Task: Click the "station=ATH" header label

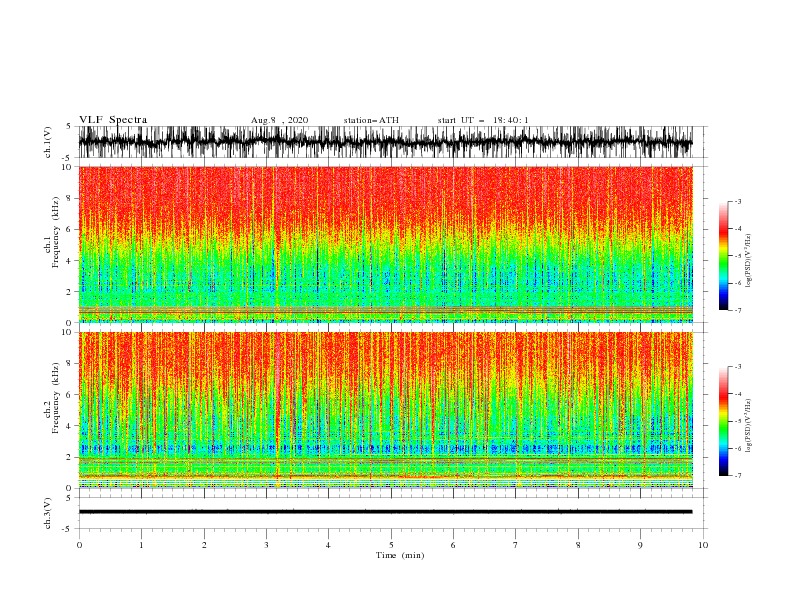Action: click(371, 120)
